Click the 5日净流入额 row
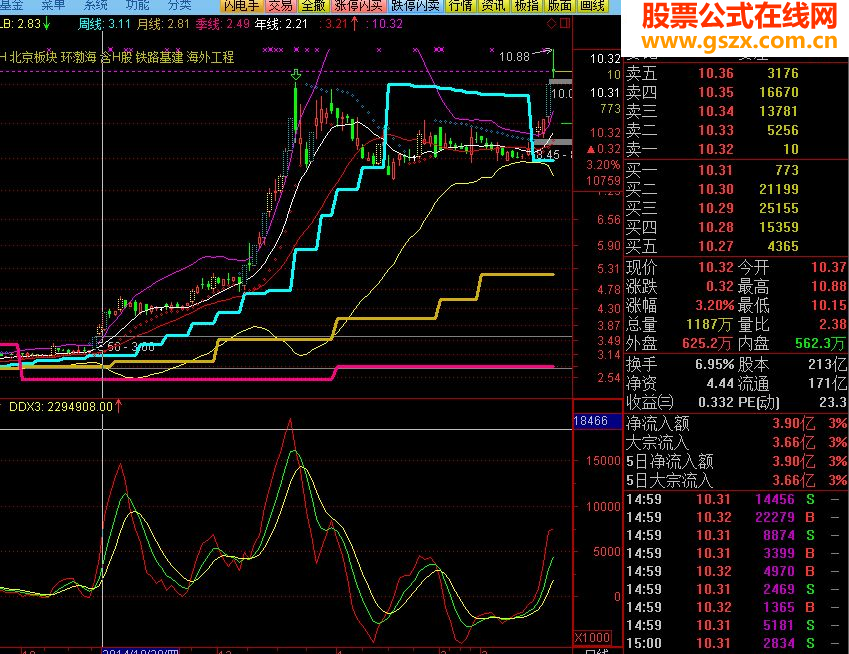The height and width of the screenshot is (654, 849). tap(736, 461)
